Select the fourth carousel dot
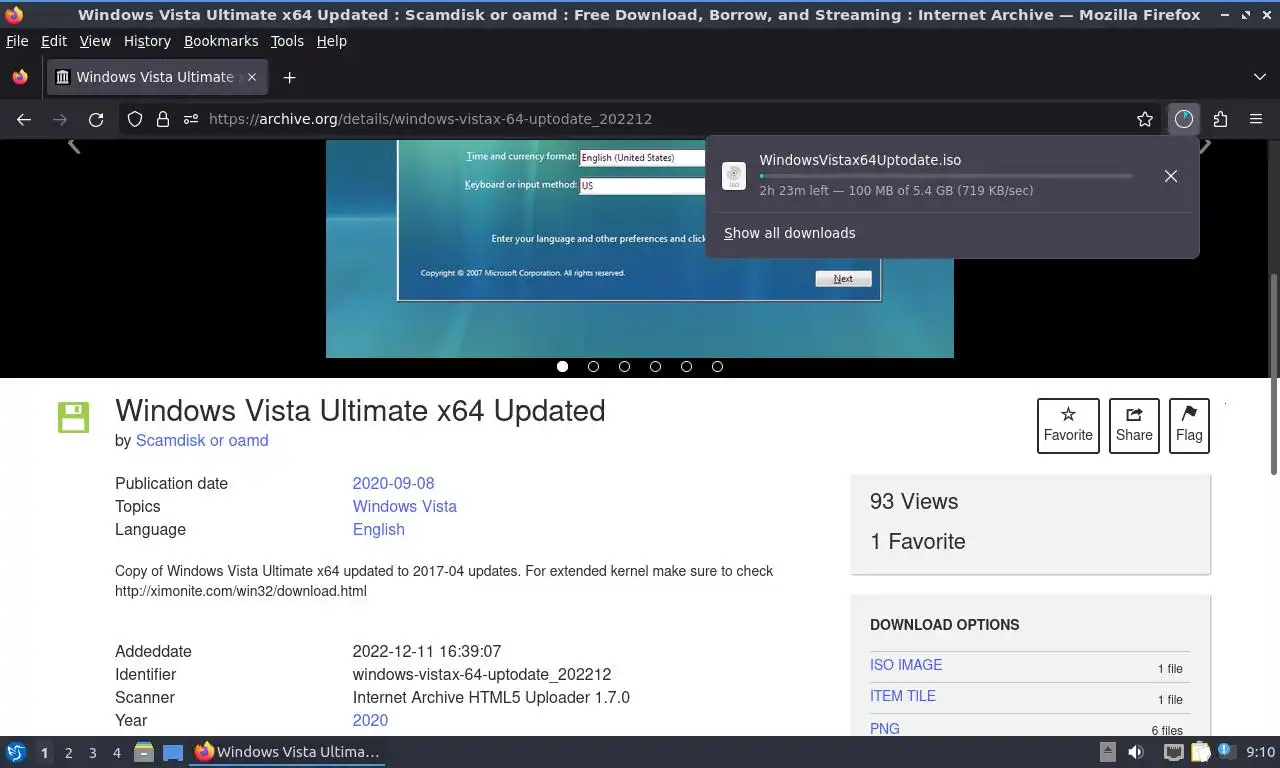Screen dimensions: 1280x768 point(655,367)
